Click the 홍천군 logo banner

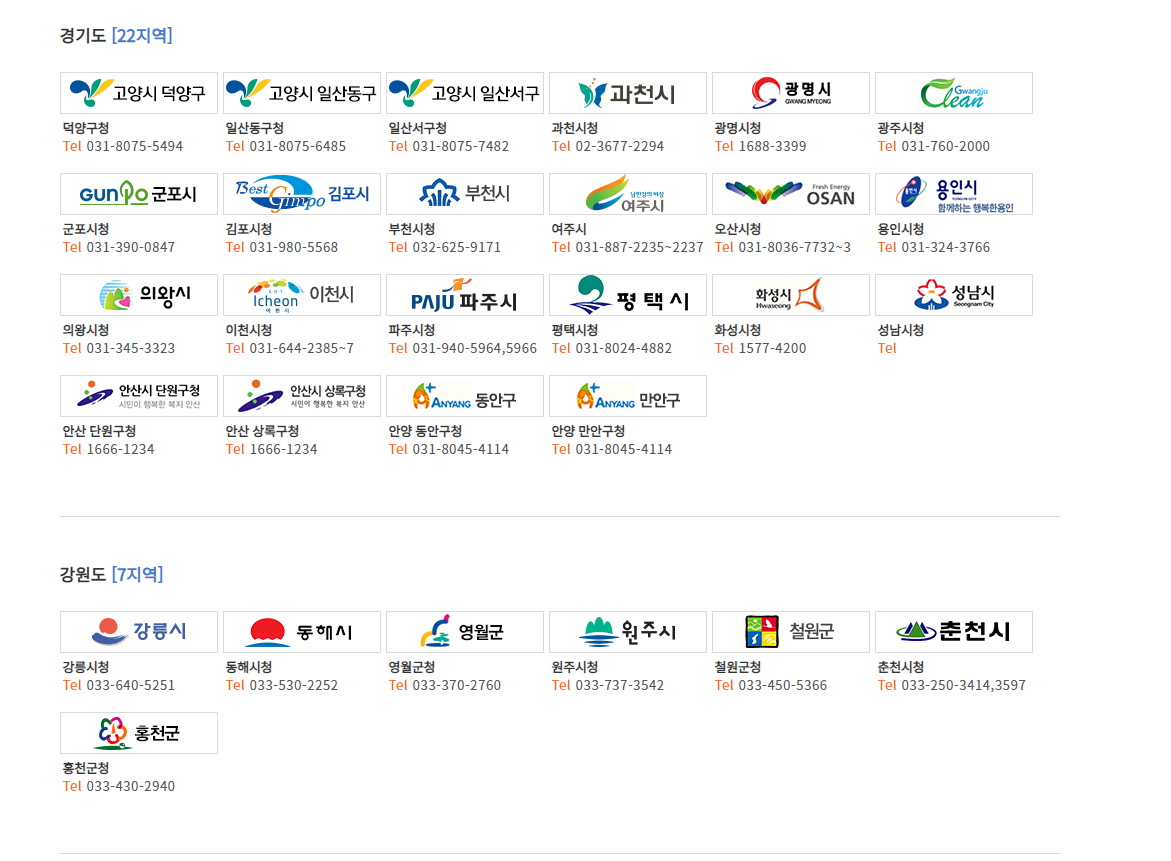(139, 733)
